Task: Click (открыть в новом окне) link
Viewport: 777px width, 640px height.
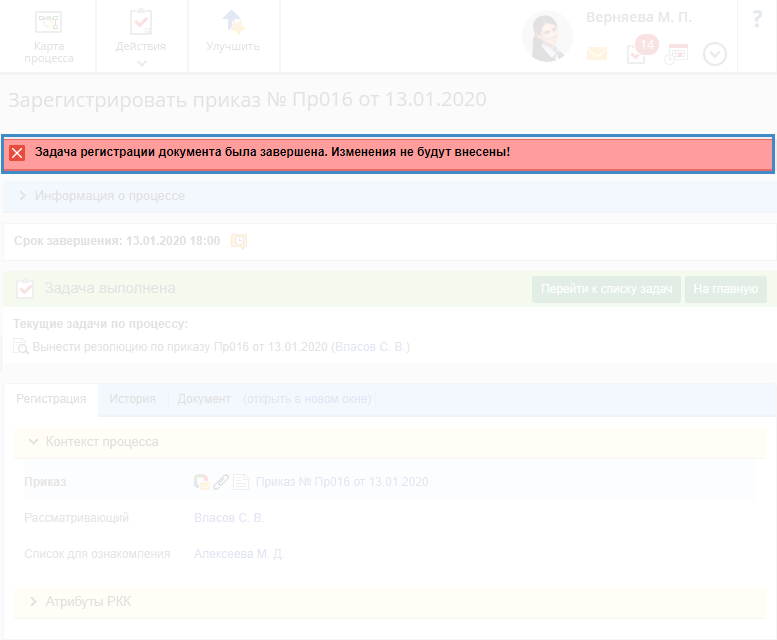Action: pos(307,399)
